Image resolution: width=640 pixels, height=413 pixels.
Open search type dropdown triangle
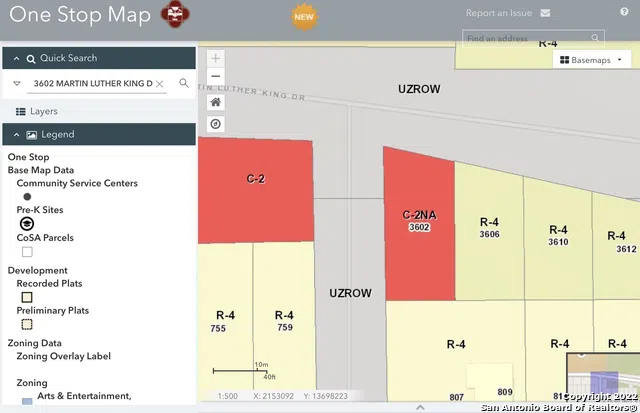[x=17, y=84]
